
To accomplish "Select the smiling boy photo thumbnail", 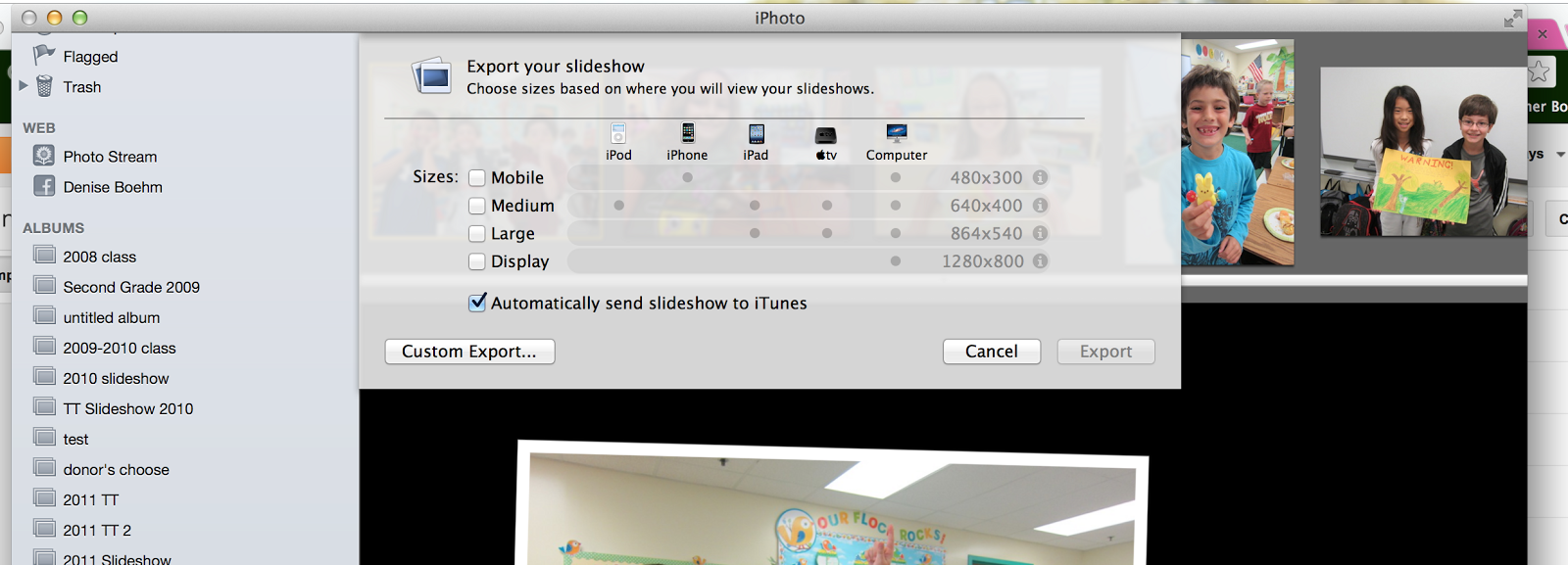I will [1238, 152].
